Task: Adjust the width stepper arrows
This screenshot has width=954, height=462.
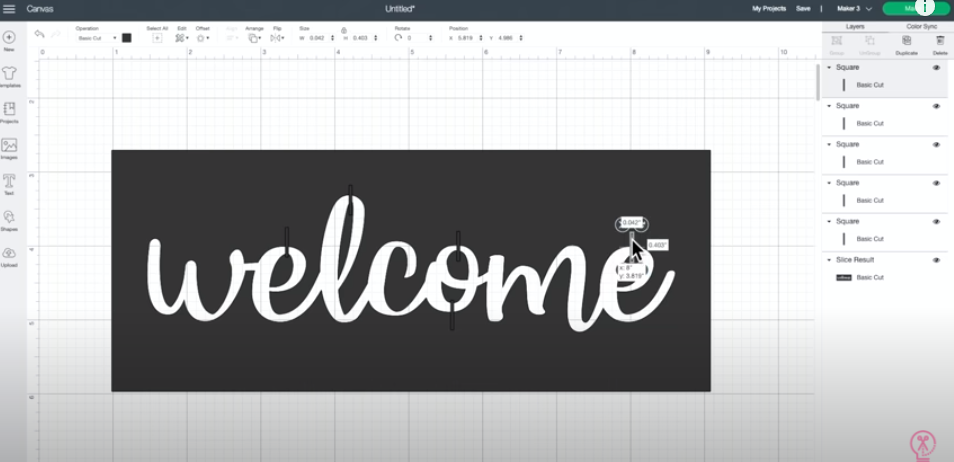Action: (332, 38)
